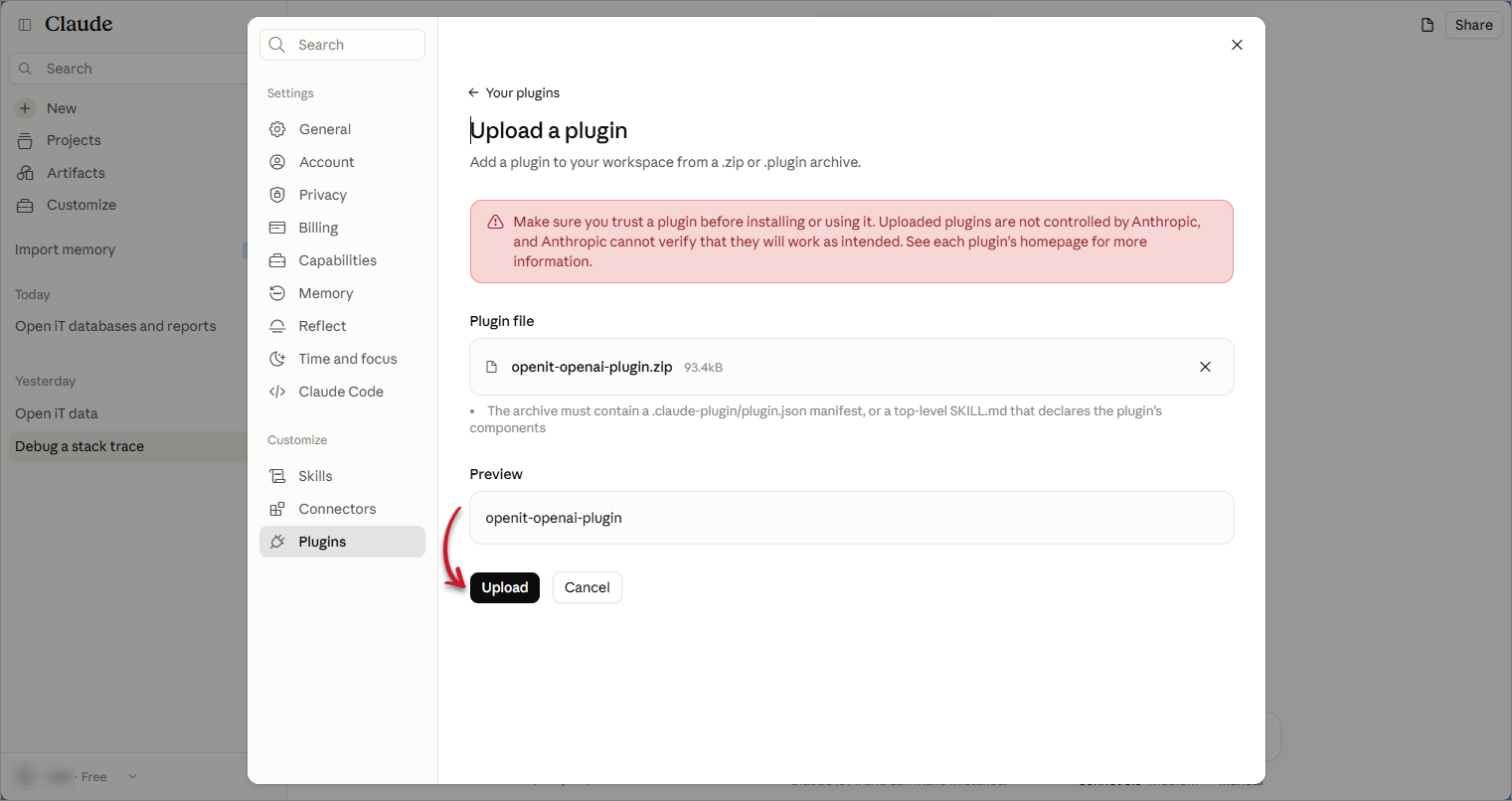The height and width of the screenshot is (801, 1512).
Task: Toggle the Claude sidebar panel icon
Action: point(25,24)
